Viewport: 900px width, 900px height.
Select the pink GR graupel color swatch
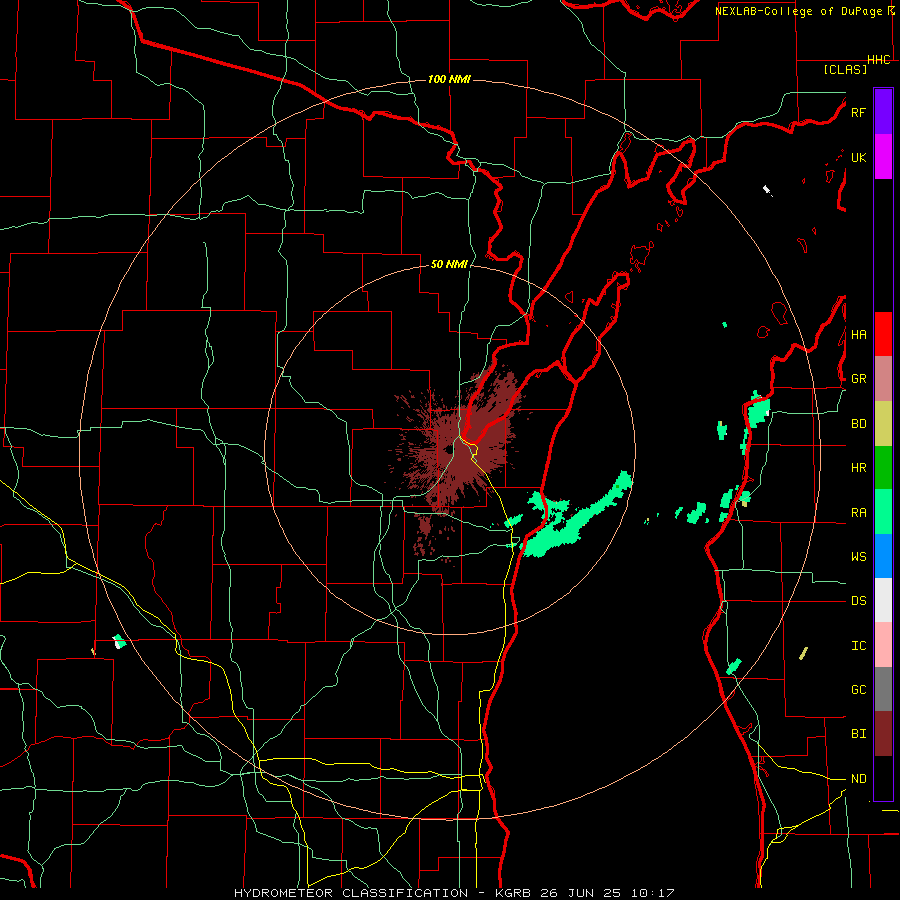click(x=883, y=379)
